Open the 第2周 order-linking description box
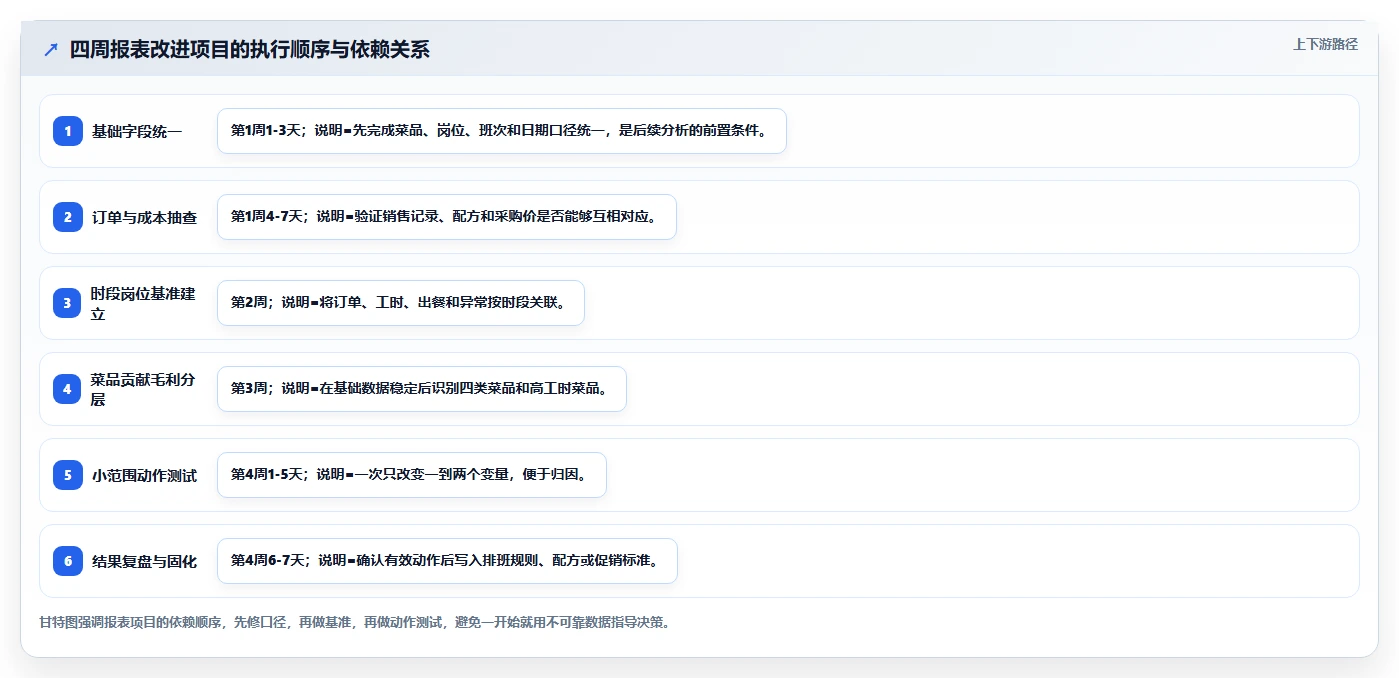 click(401, 303)
